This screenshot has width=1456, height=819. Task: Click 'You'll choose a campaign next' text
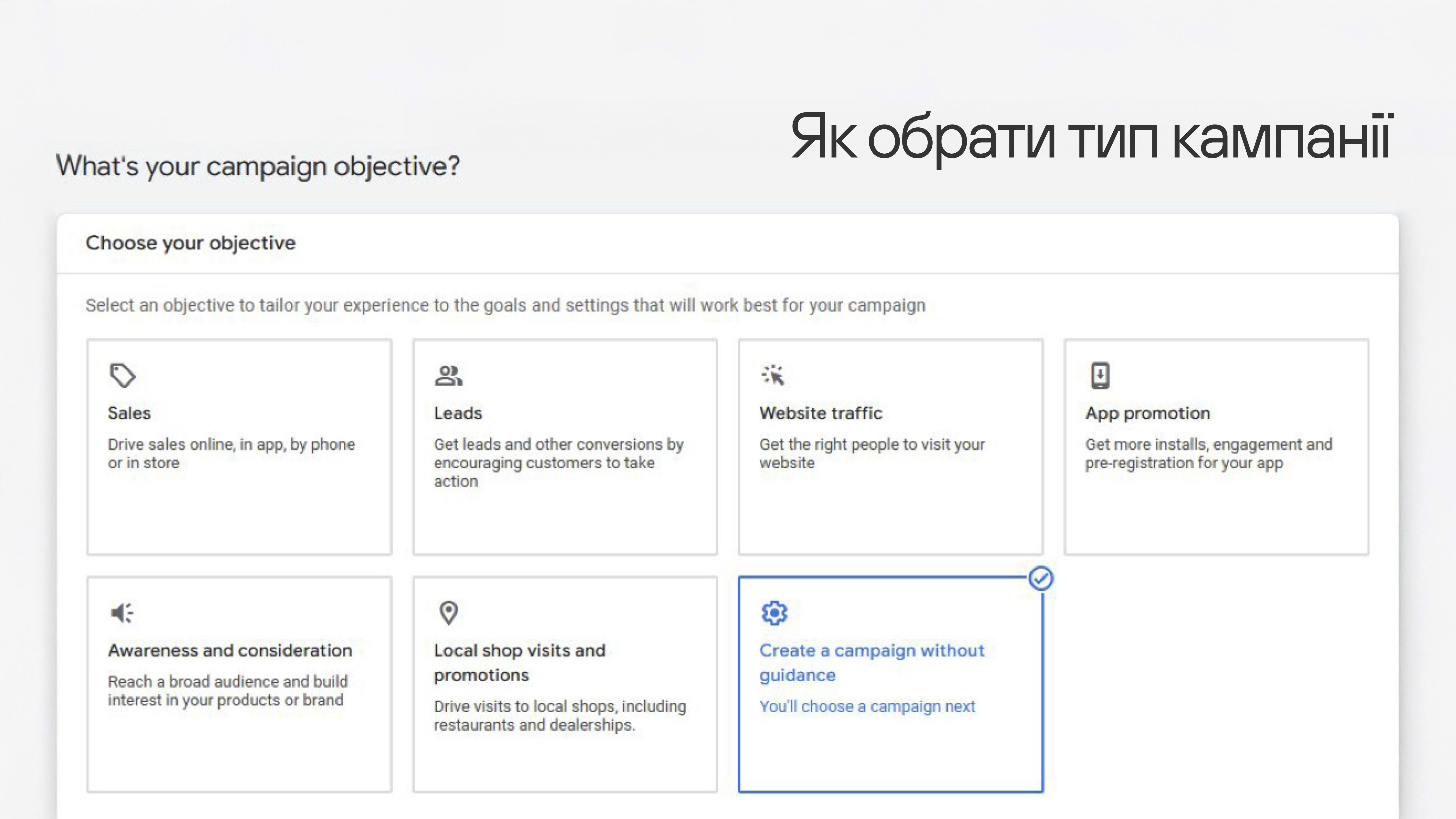[x=867, y=707]
